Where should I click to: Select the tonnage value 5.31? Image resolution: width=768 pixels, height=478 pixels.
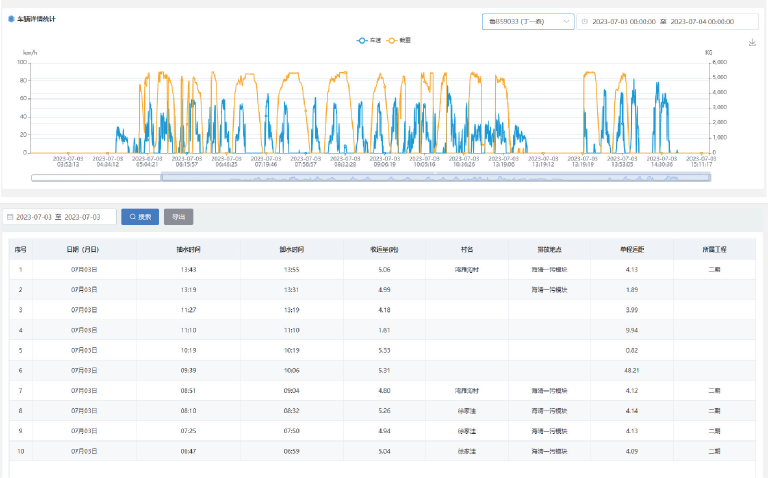point(384,370)
